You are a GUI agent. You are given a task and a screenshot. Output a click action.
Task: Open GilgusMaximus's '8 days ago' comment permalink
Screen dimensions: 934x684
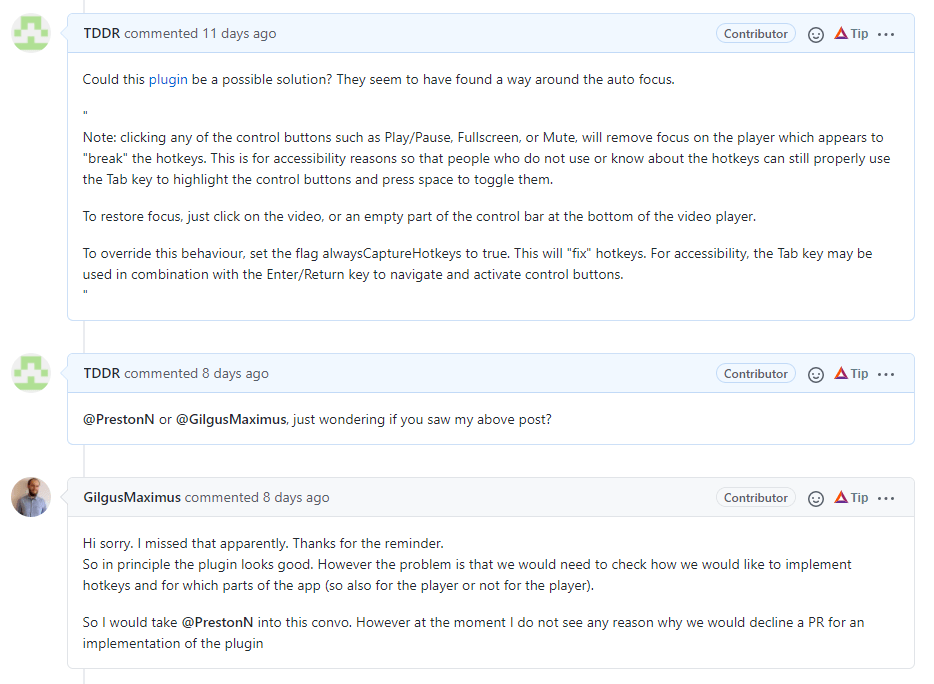[296, 498]
